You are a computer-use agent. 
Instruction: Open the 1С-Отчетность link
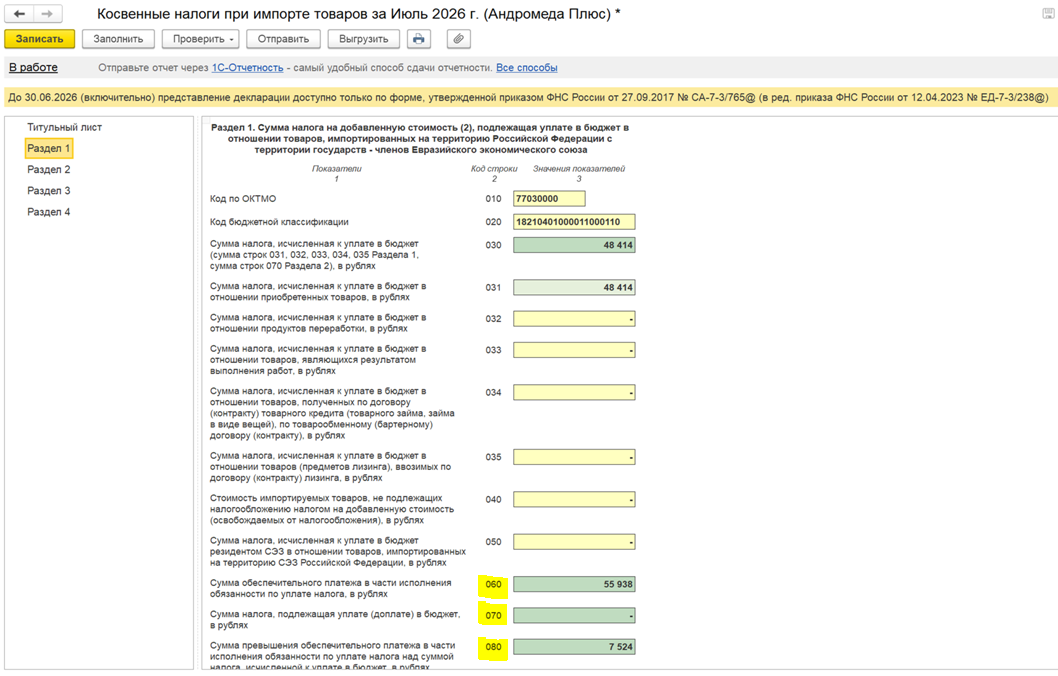point(248,67)
